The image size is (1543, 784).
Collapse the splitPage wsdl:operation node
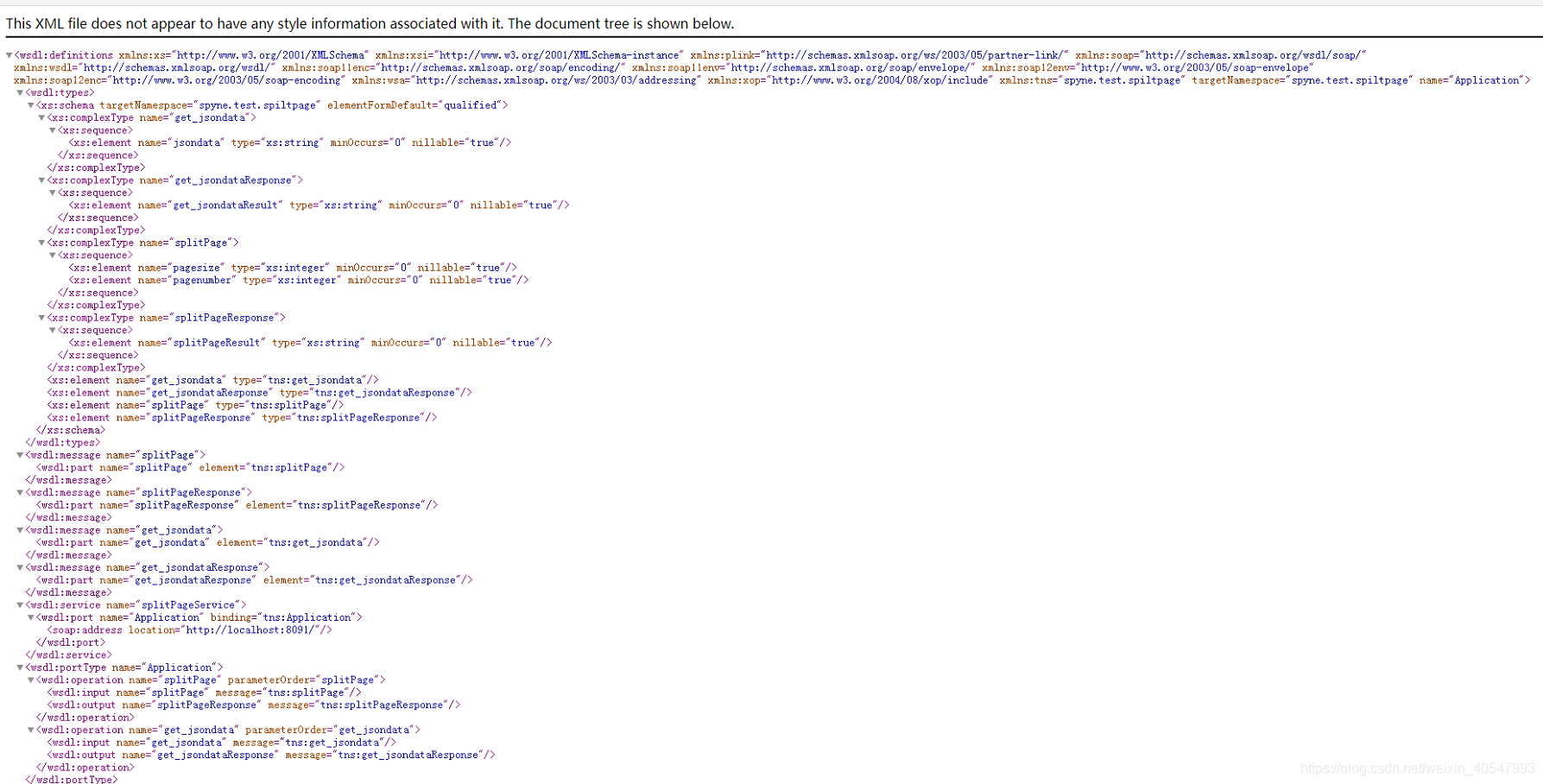coord(30,680)
